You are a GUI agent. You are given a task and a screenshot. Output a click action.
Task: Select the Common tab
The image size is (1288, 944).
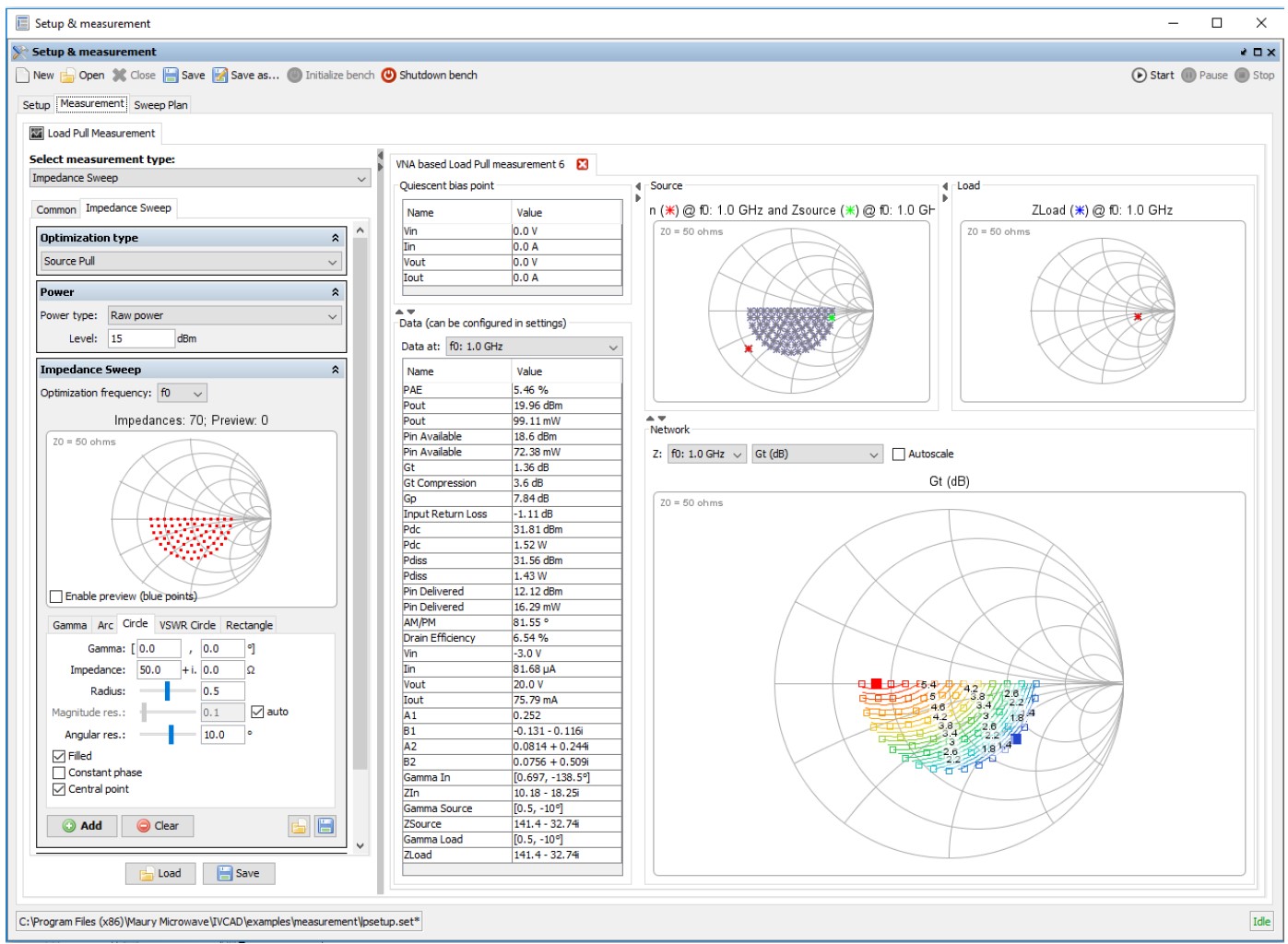pos(56,209)
